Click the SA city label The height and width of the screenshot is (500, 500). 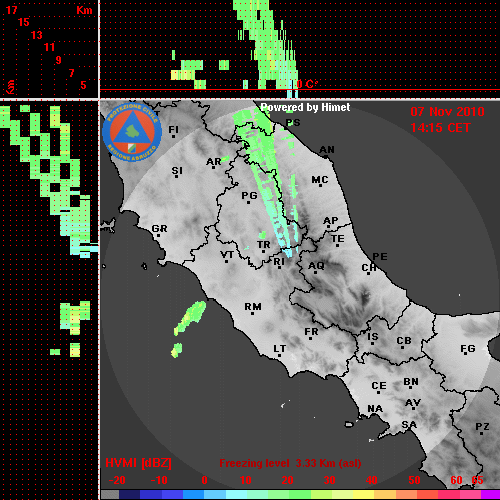[x=409, y=425]
